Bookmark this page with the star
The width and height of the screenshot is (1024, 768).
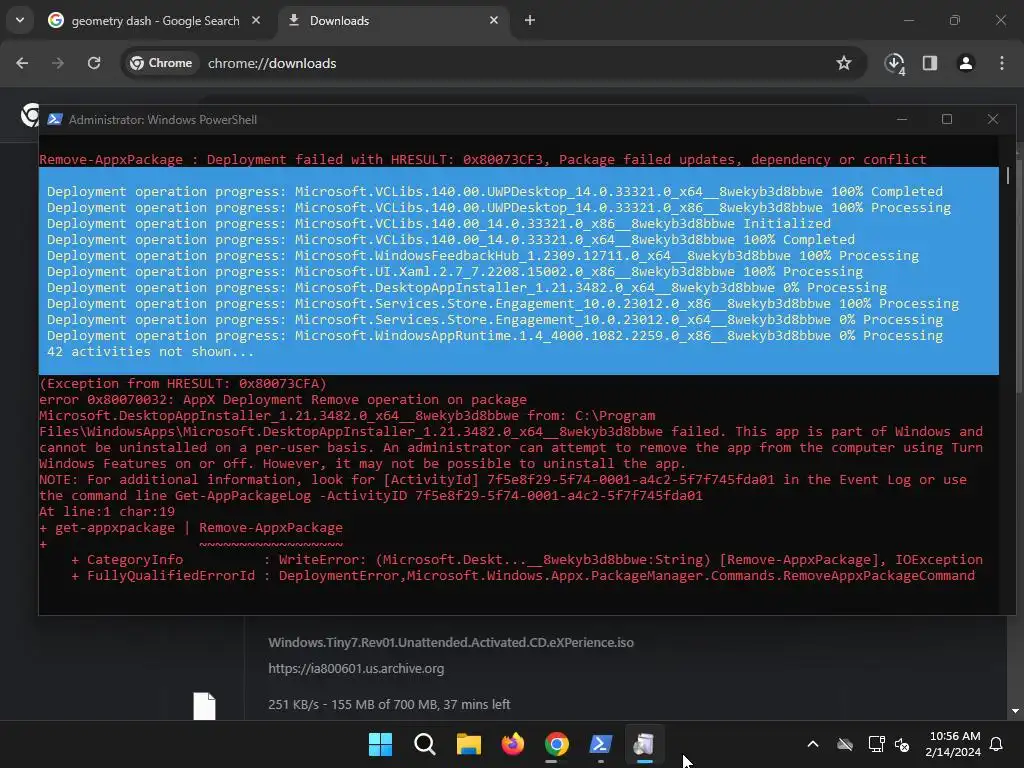(x=844, y=63)
